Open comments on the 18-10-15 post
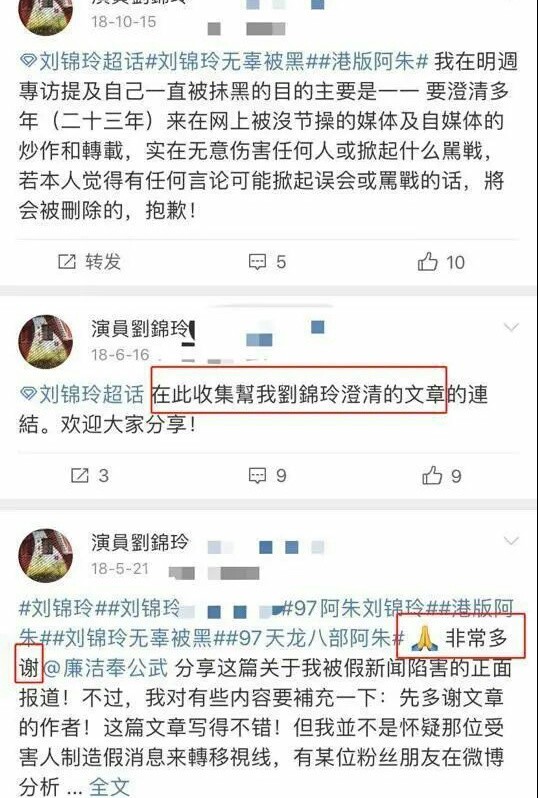 (x=257, y=262)
